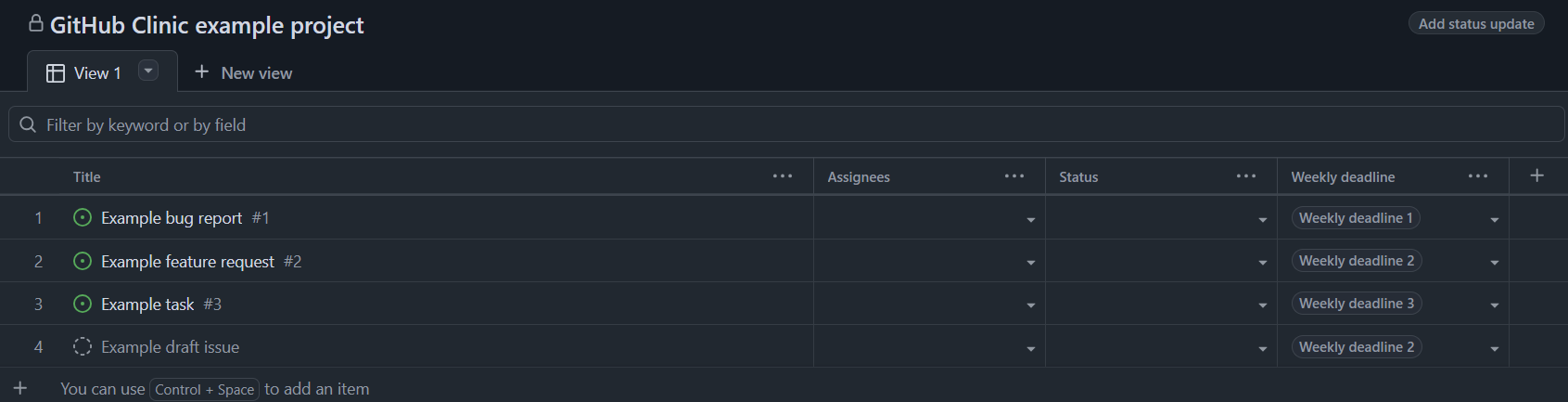1568x402 pixels.
Task: Open Status column three-dot options menu
Action: pos(1246,176)
